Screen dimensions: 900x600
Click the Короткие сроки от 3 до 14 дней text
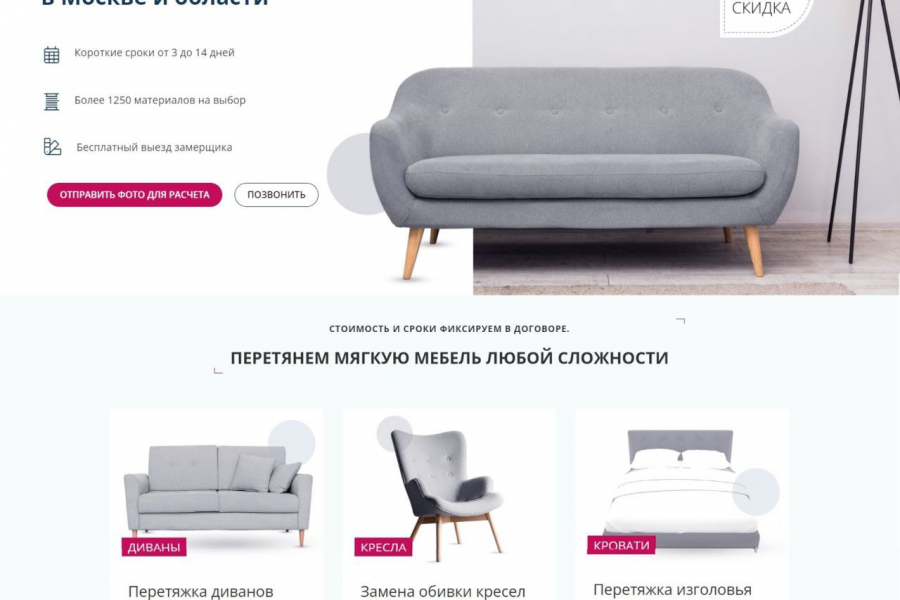154,53
